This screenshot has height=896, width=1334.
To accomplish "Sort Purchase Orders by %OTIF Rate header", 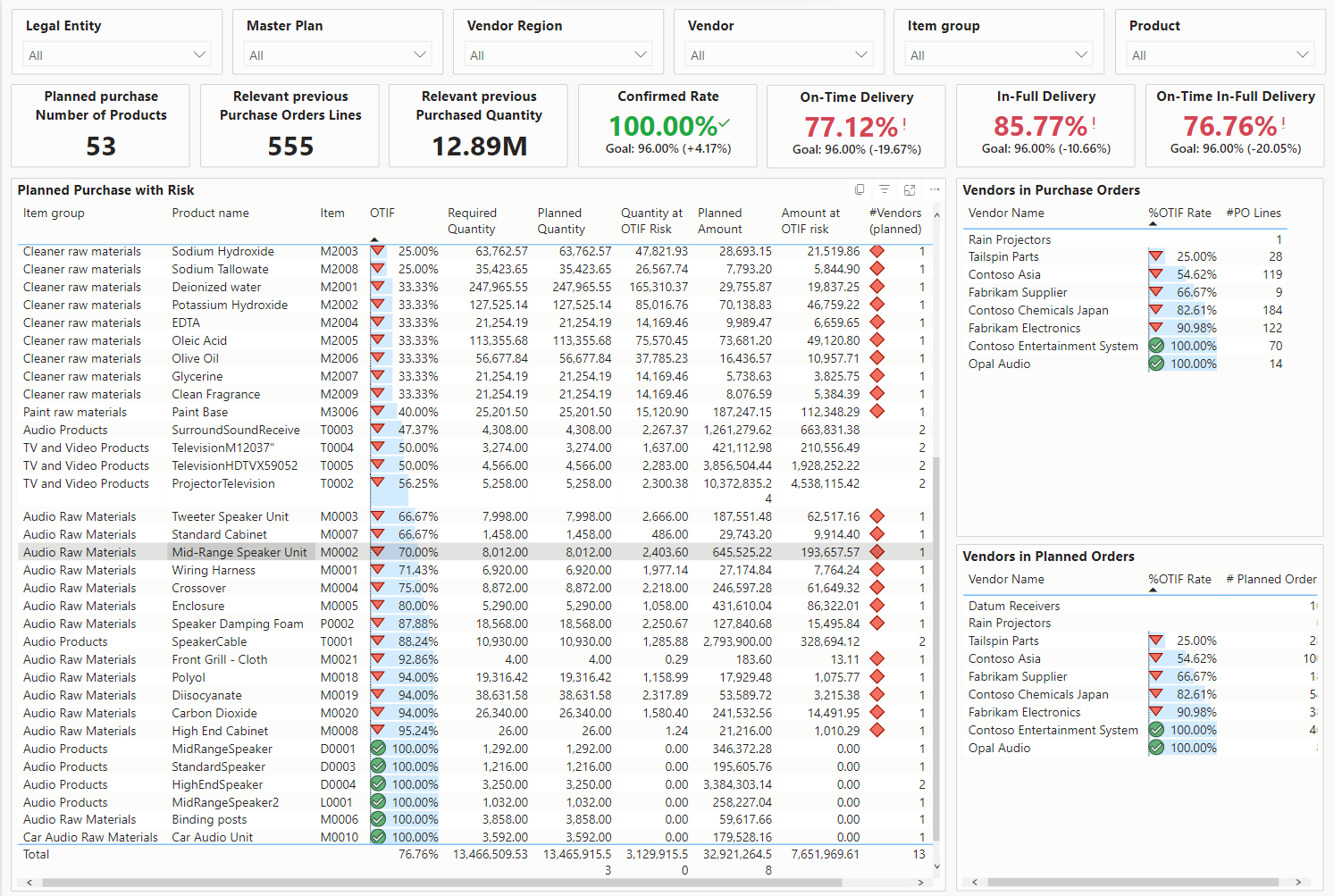I will 1179,213.
